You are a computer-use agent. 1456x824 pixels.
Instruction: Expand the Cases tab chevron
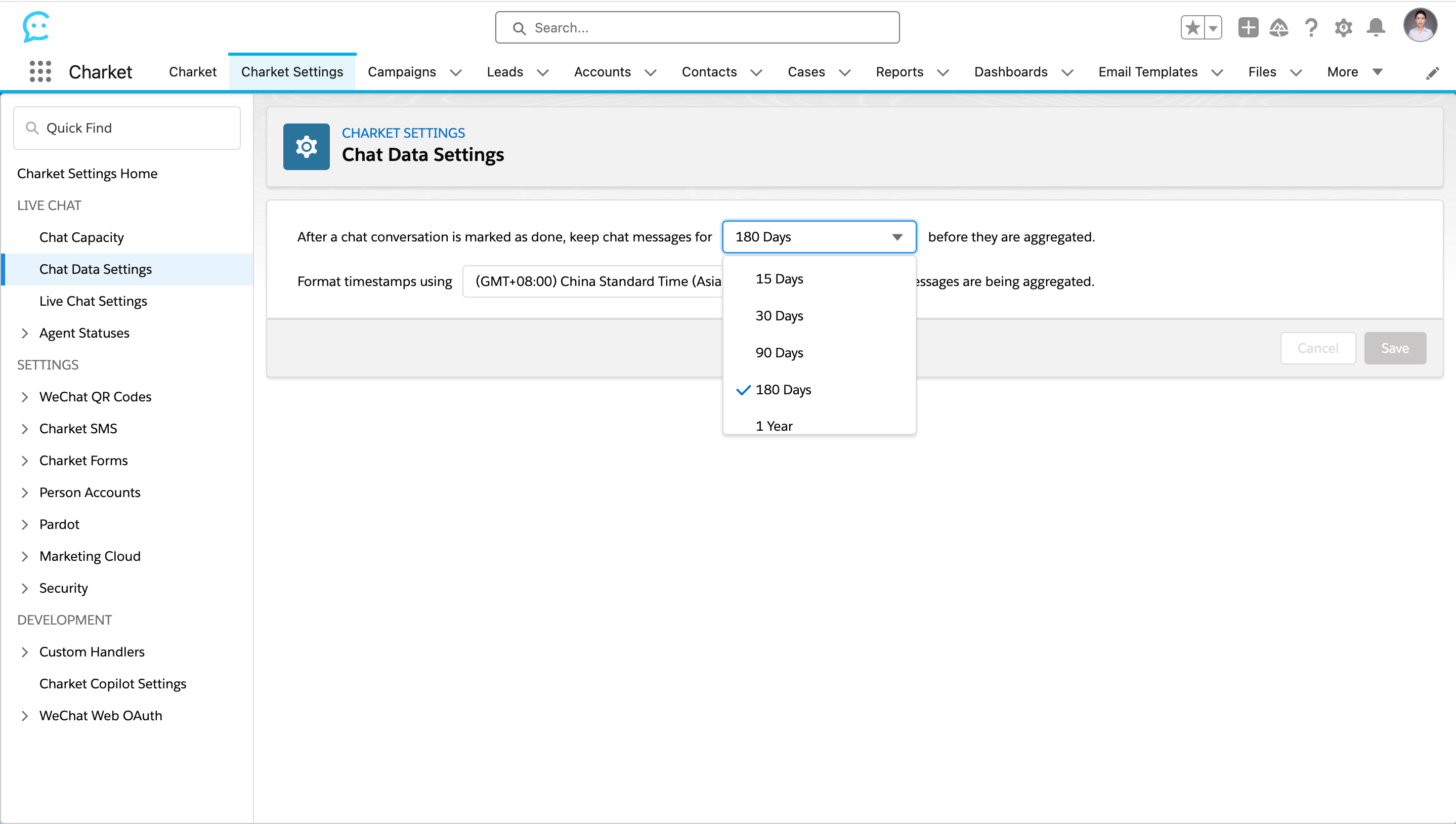(x=844, y=72)
